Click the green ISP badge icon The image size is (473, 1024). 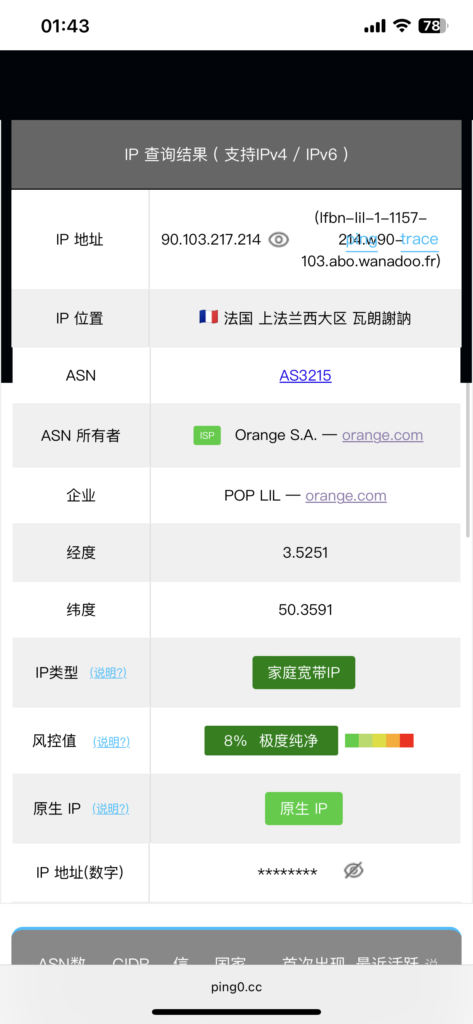[207, 436]
